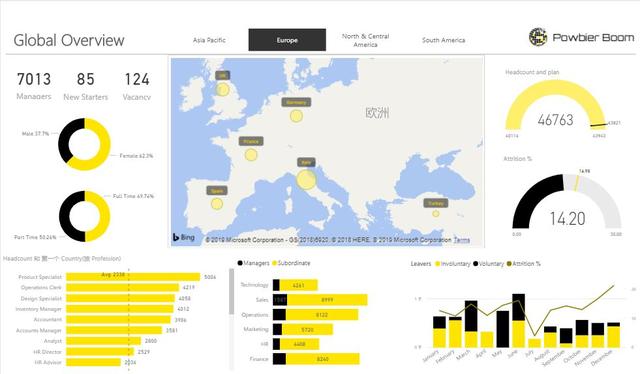Select the Sales subordinate bar 8999

(x=327, y=300)
